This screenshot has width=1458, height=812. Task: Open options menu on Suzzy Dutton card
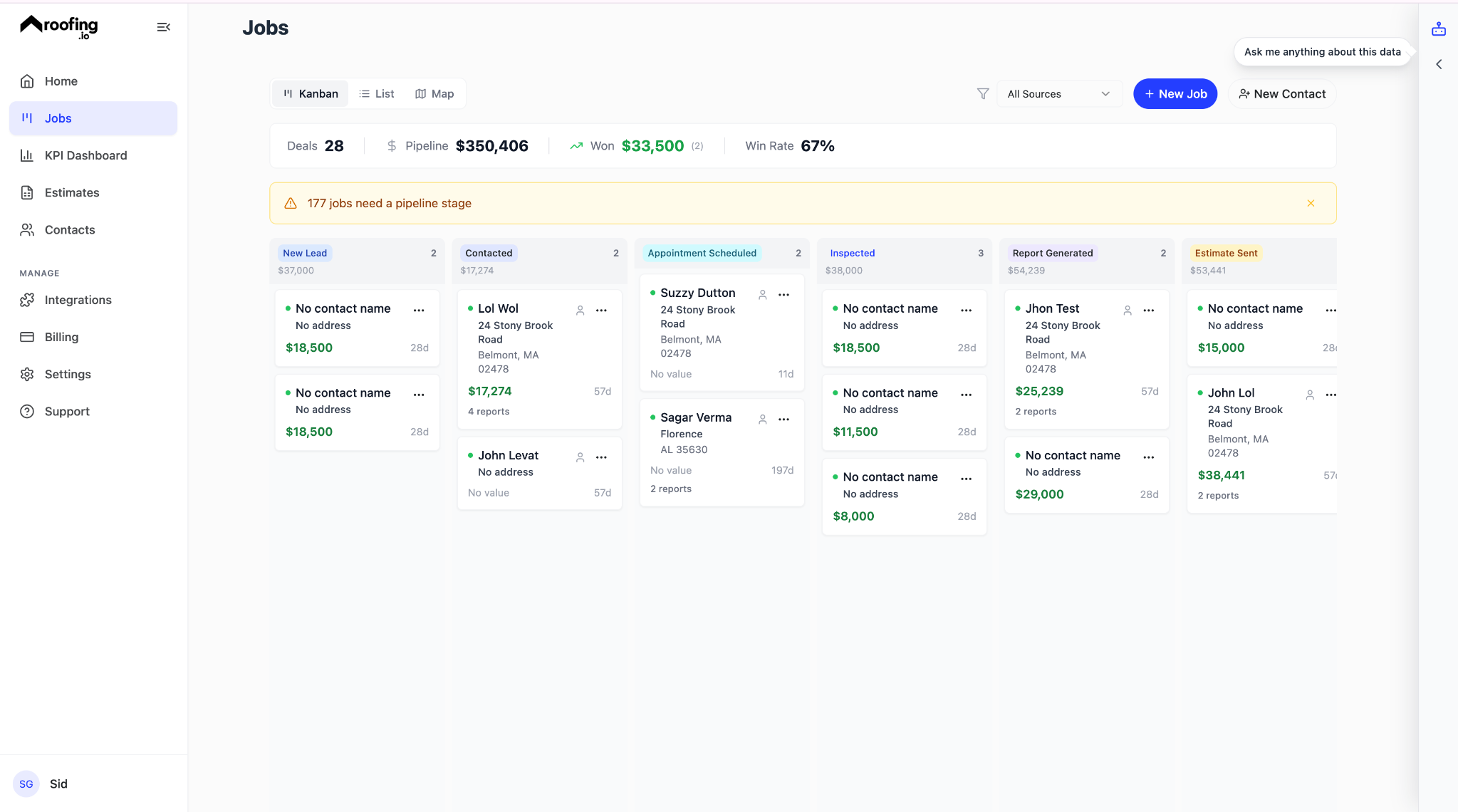(x=784, y=294)
